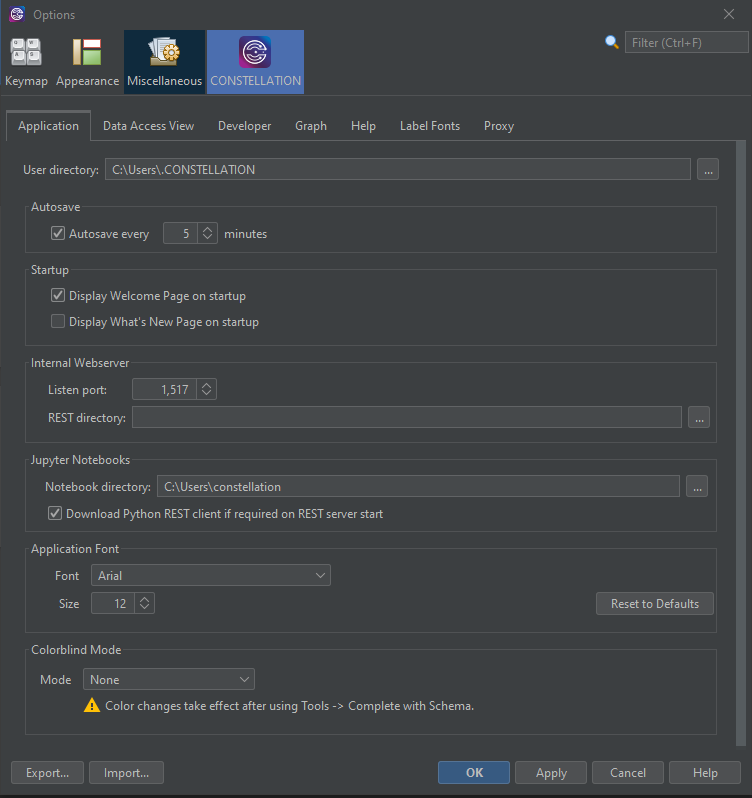This screenshot has height=798, width=752.
Task: Click the Export... button
Action: (x=47, y=773)
